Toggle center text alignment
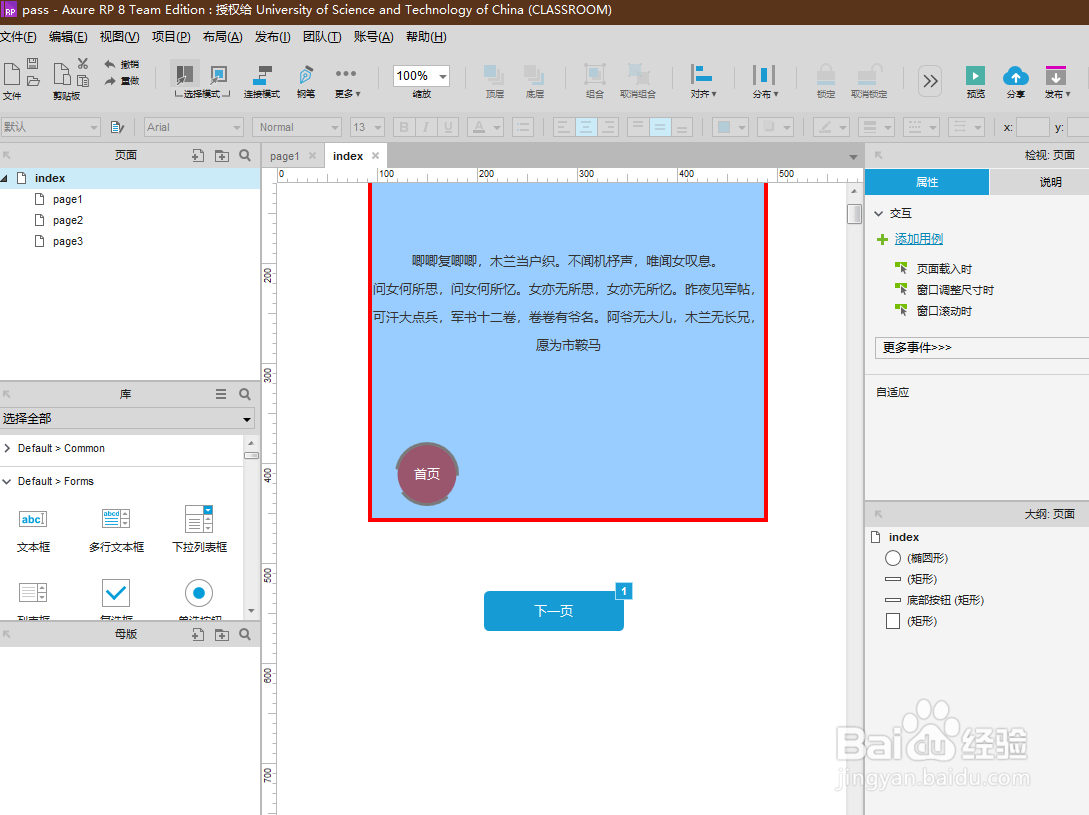This screenshot has width=1089, height=815. pyautogui.click(x=585, y=127)
